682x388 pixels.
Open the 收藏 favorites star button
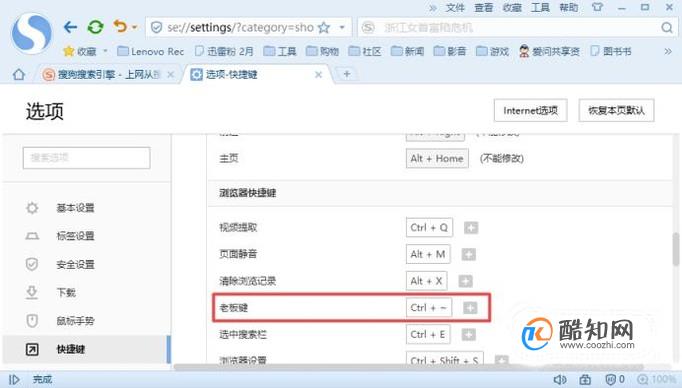[80, 51]
